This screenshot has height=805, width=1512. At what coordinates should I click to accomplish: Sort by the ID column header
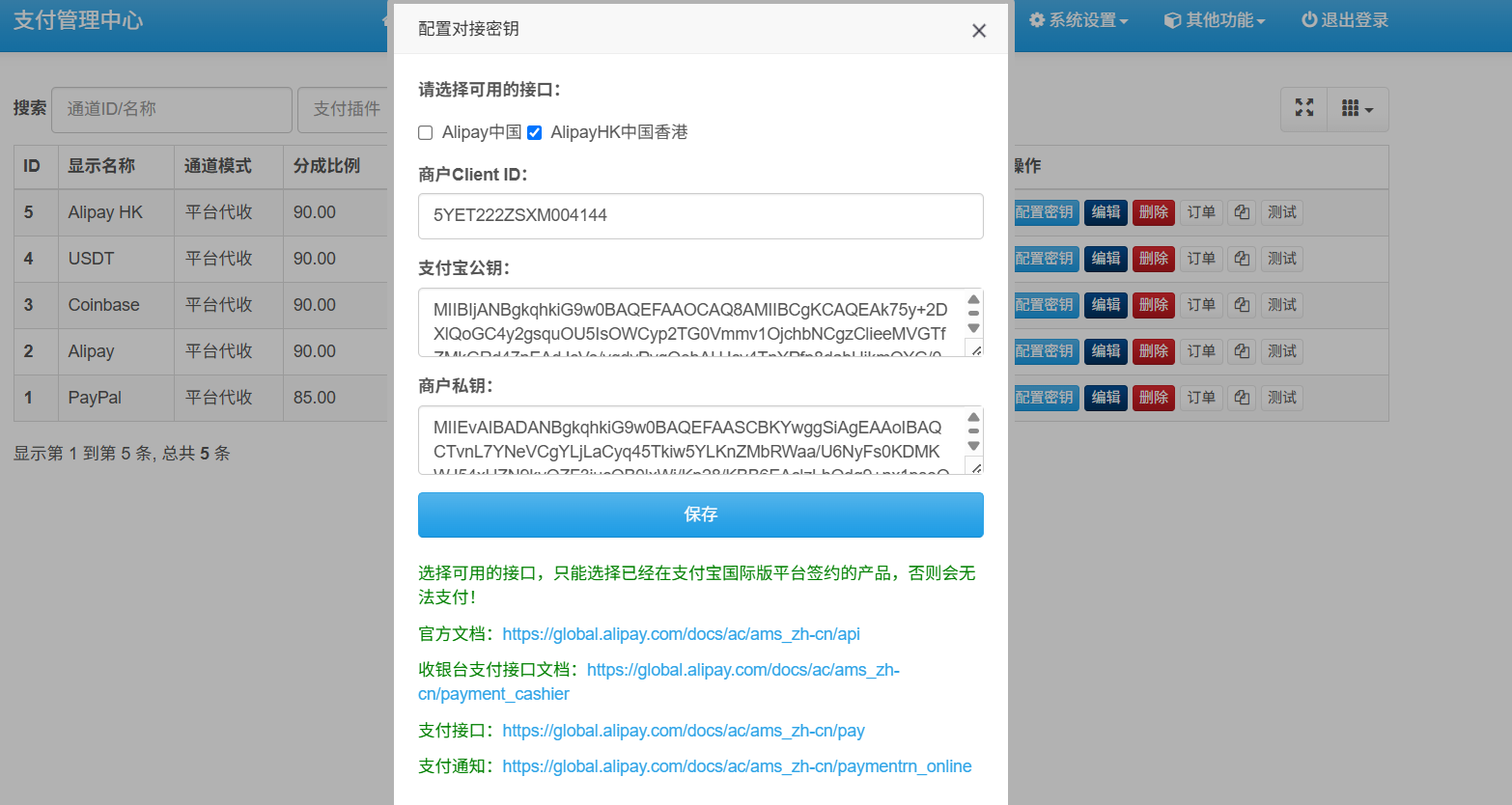pyautogui.click(x=36, y=166)
